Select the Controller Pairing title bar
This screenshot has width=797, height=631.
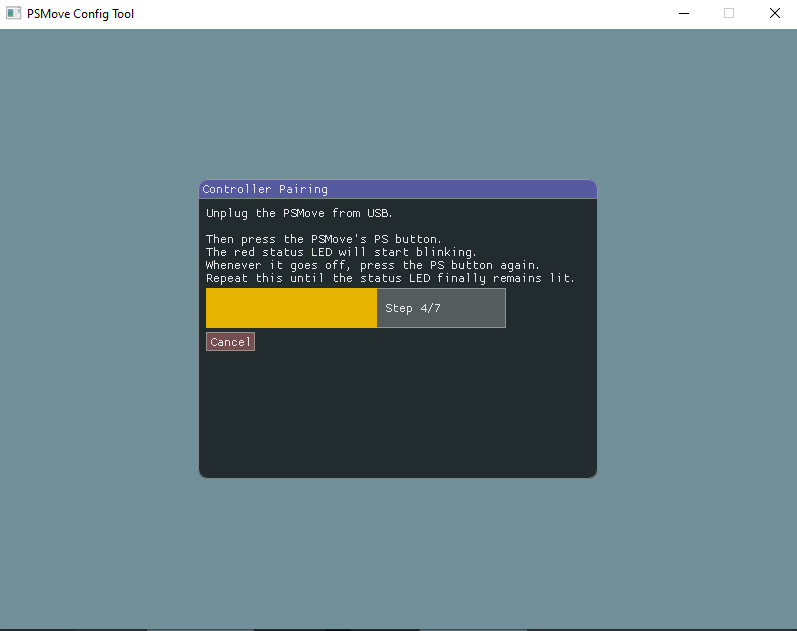tap(397, 189)
